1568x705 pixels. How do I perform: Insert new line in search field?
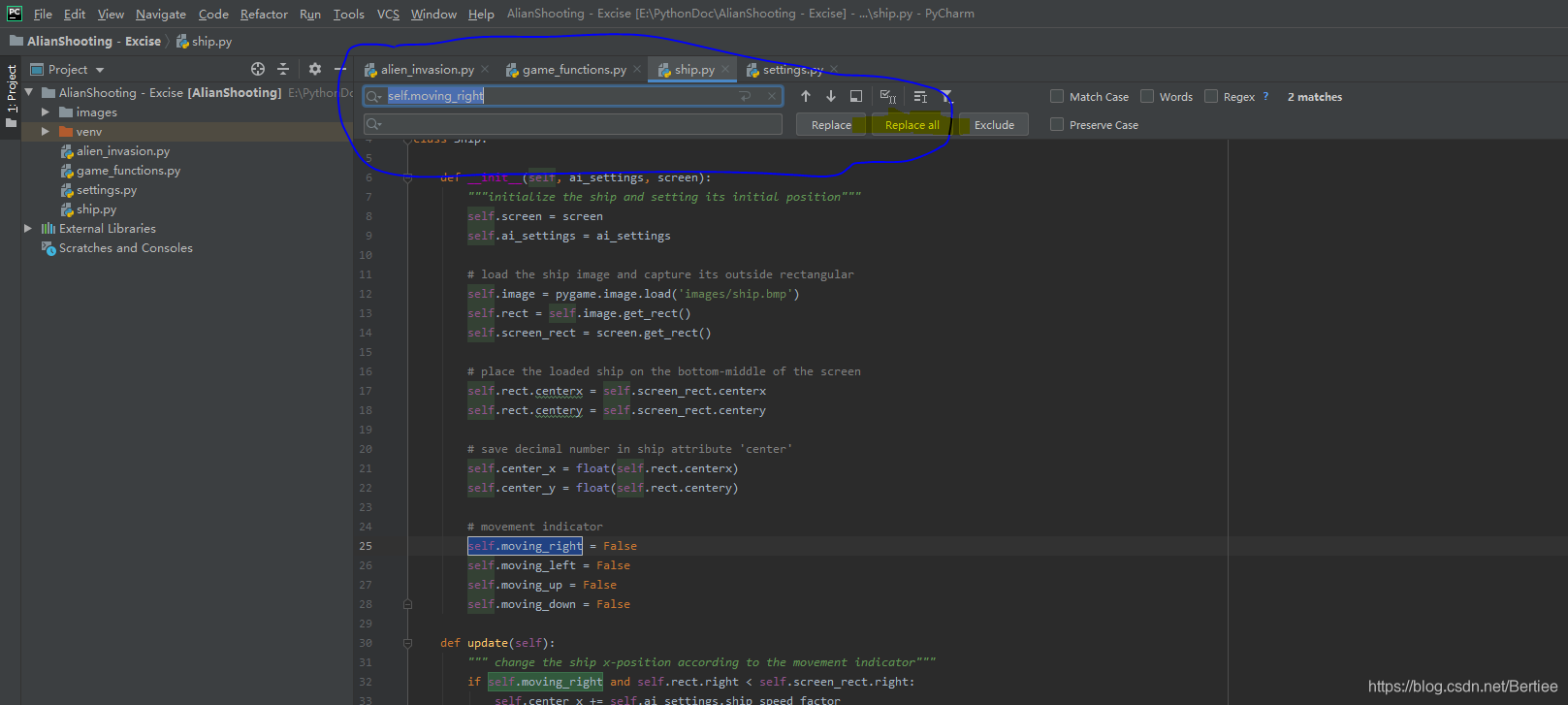click(746, 96)
